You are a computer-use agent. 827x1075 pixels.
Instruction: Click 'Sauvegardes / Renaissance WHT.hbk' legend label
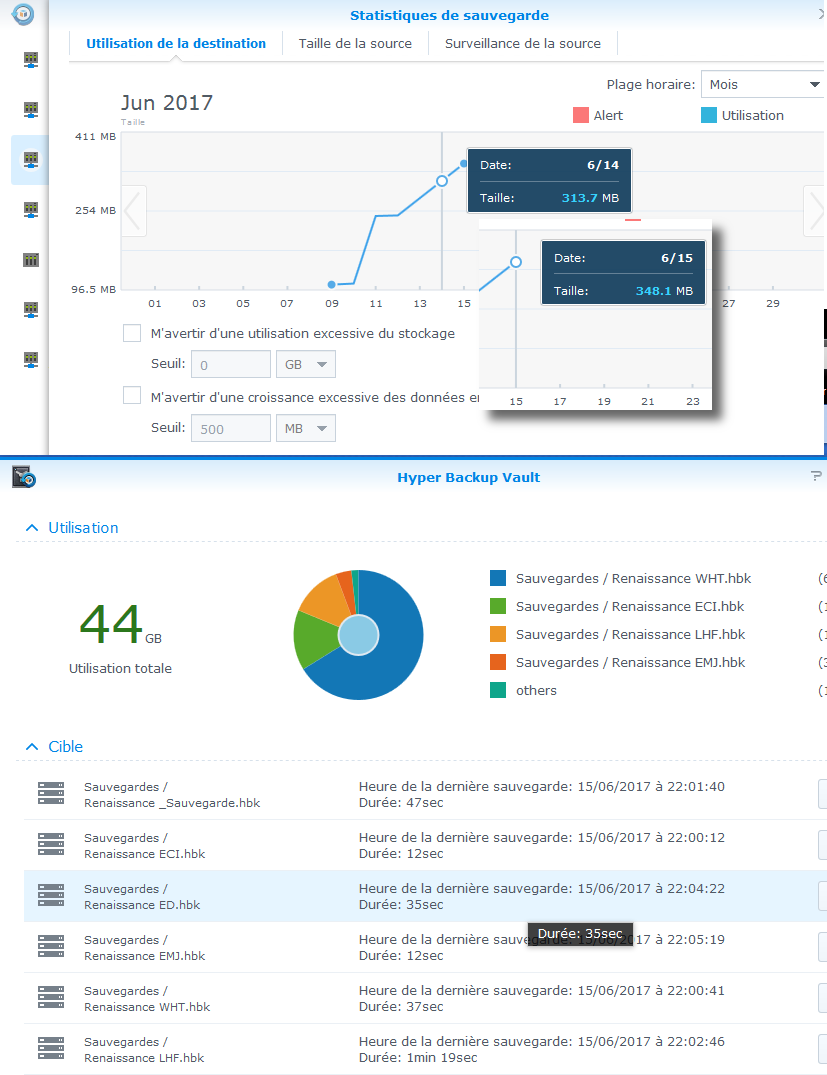(x=634, y=579)
